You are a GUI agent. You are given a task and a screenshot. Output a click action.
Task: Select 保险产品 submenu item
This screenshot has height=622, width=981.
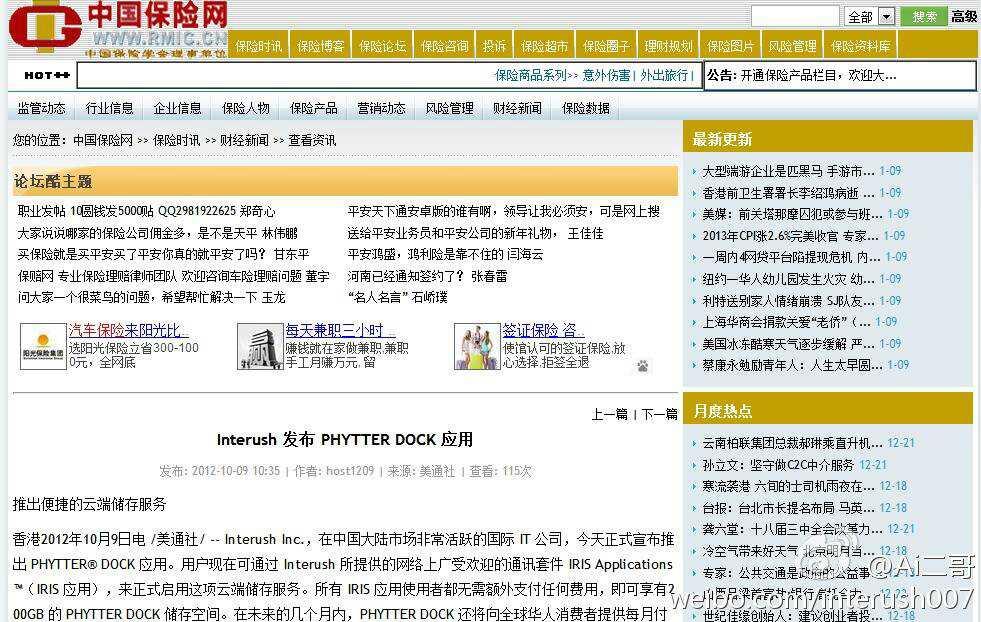[x=313, y=108]
